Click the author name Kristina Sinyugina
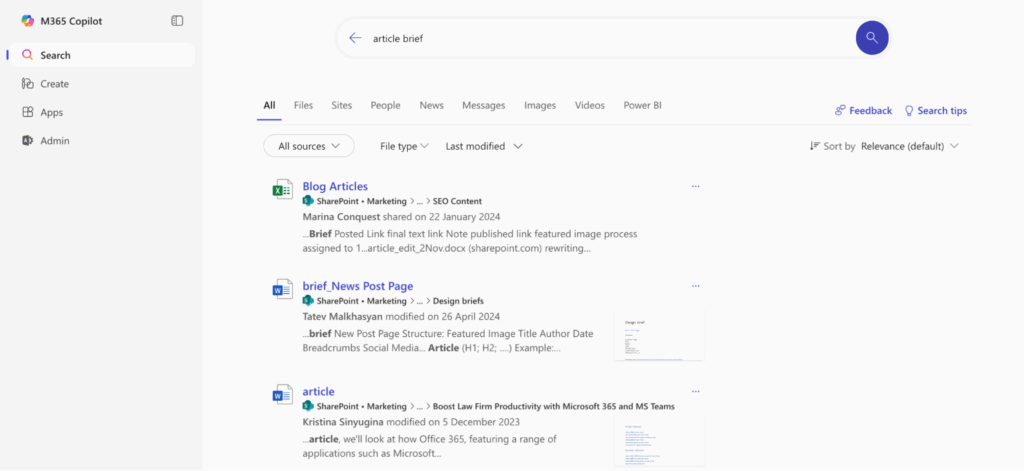The height and width of the screenshot is (471, 1024). point(343,422)
